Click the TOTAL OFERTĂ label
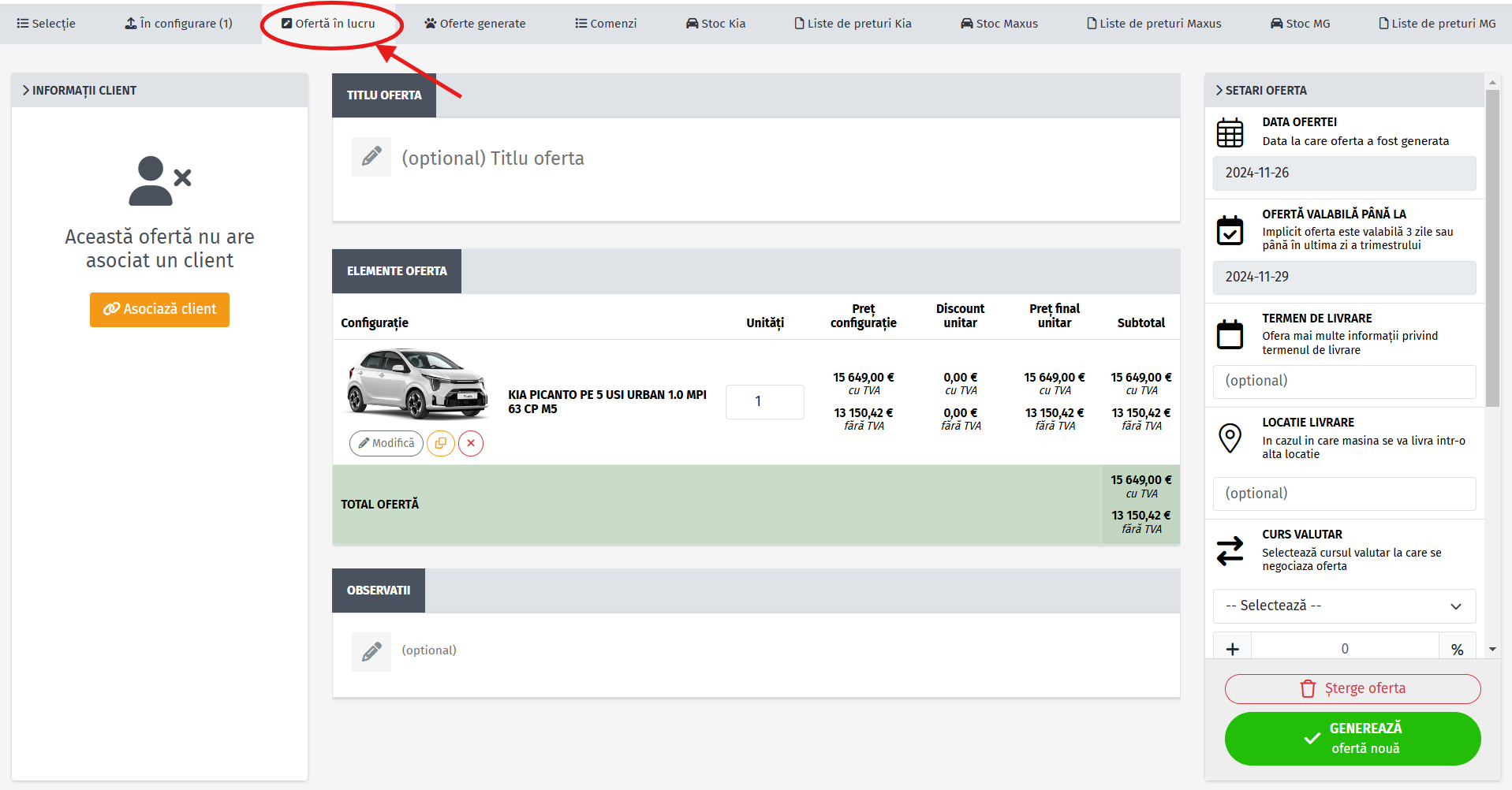The width and height of the screenshot is (1512, 790). tap(379, 504)
